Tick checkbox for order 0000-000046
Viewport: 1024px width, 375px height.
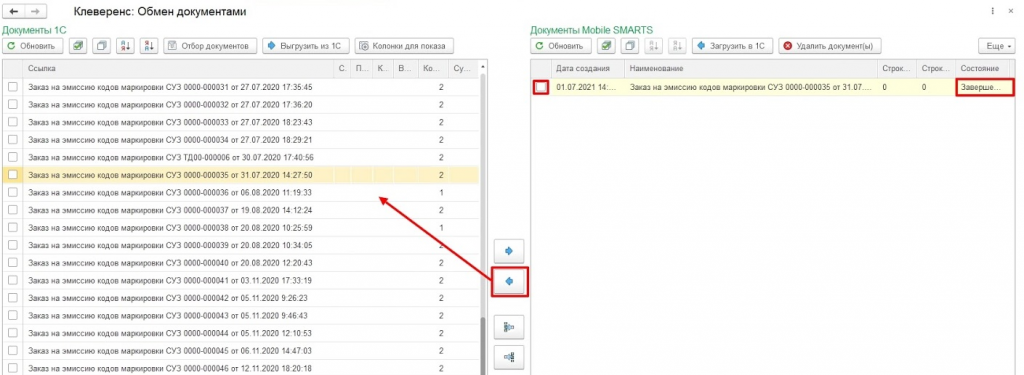coord(12,368)
